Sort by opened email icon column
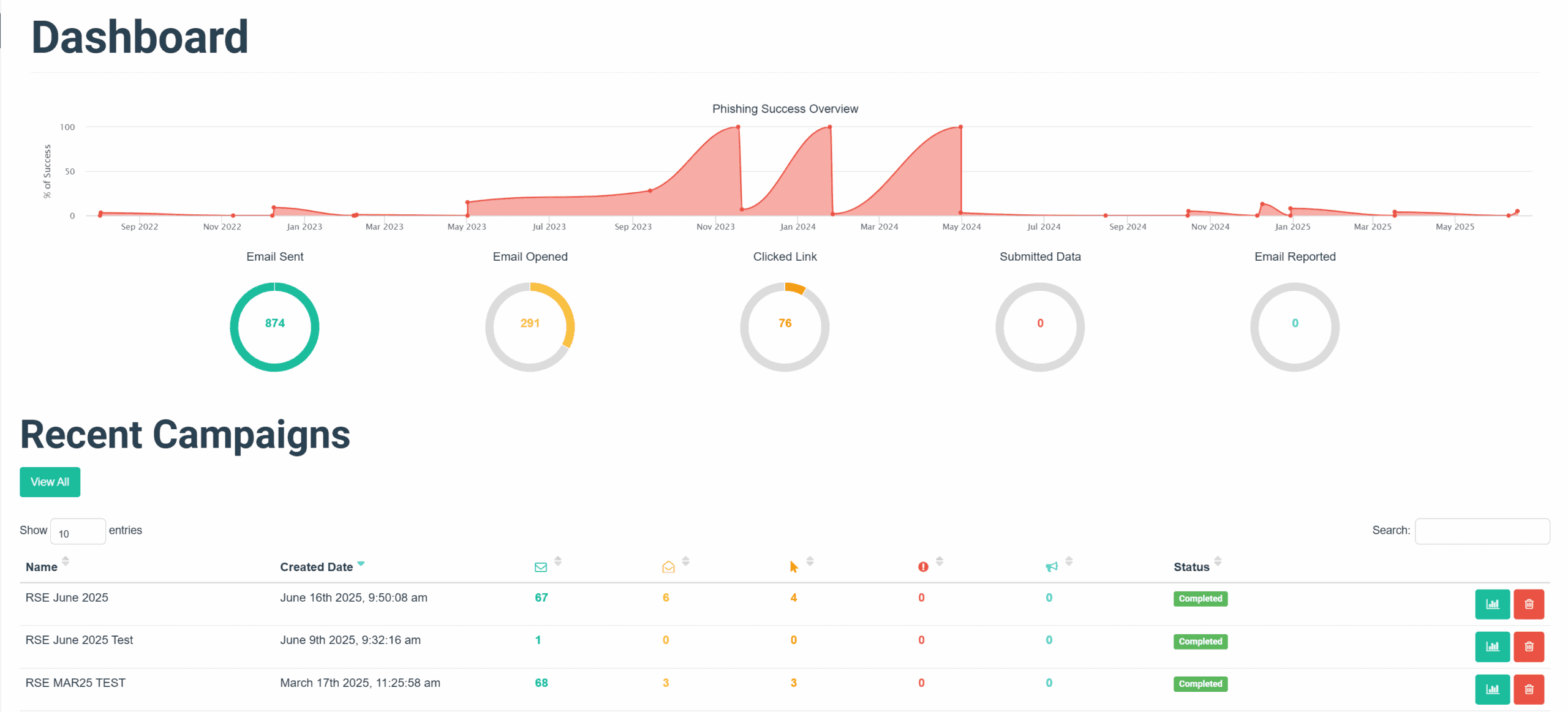 pyautogui.click(x=668, y=567)
